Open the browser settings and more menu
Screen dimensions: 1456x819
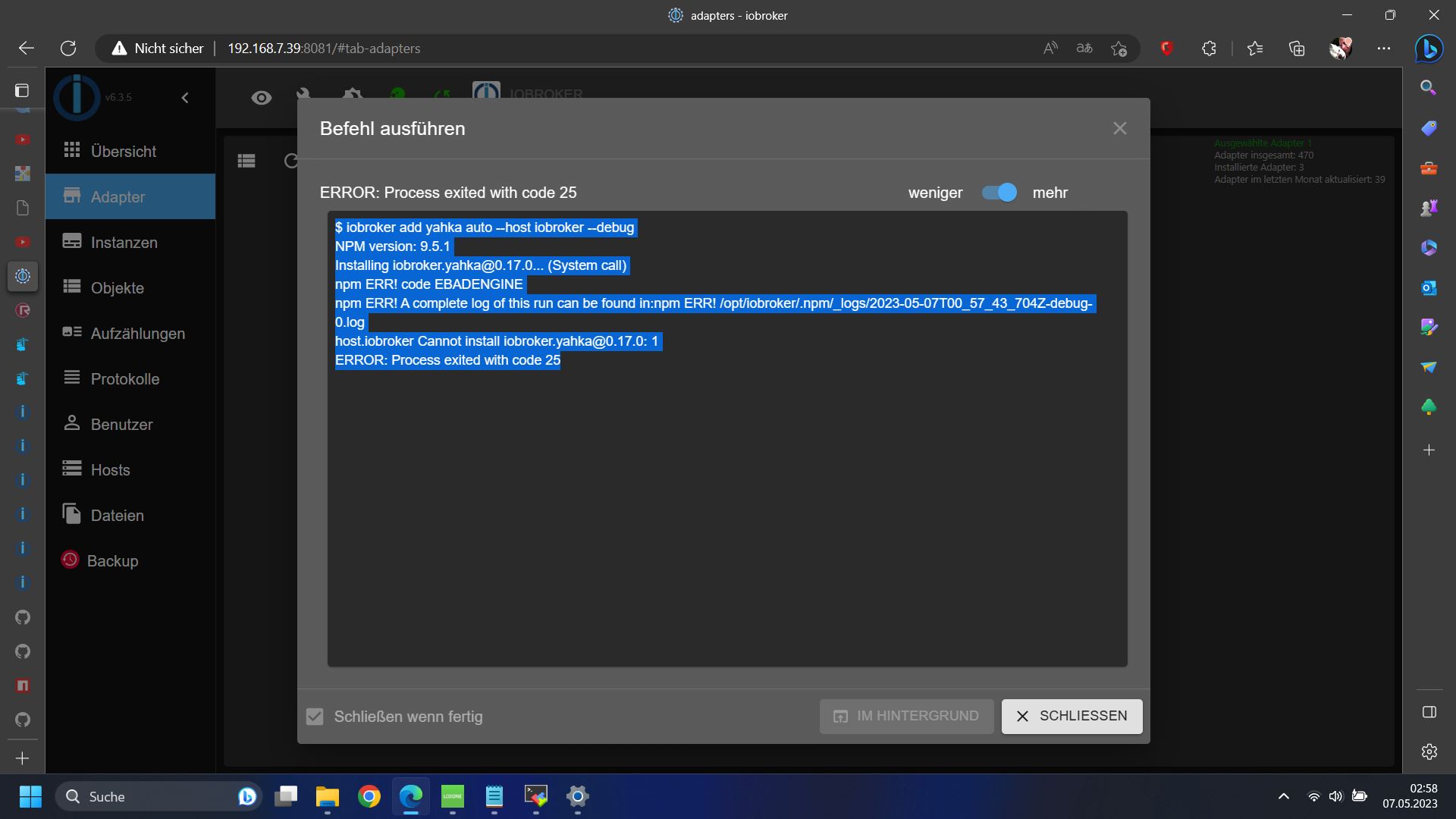click(1384, 49)
